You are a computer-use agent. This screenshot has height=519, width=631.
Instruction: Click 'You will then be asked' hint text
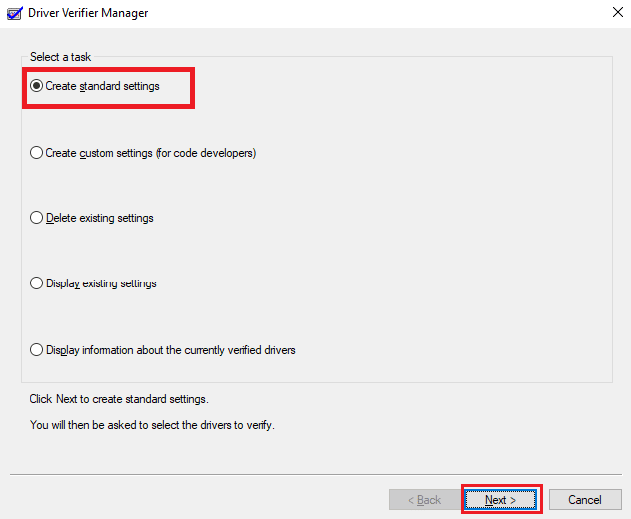coord(152,425)
